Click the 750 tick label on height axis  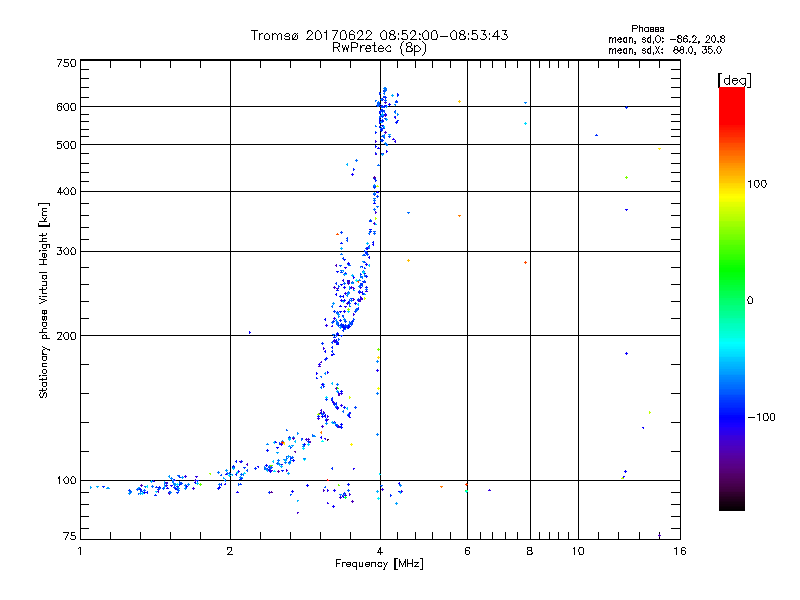coord(65,63)
